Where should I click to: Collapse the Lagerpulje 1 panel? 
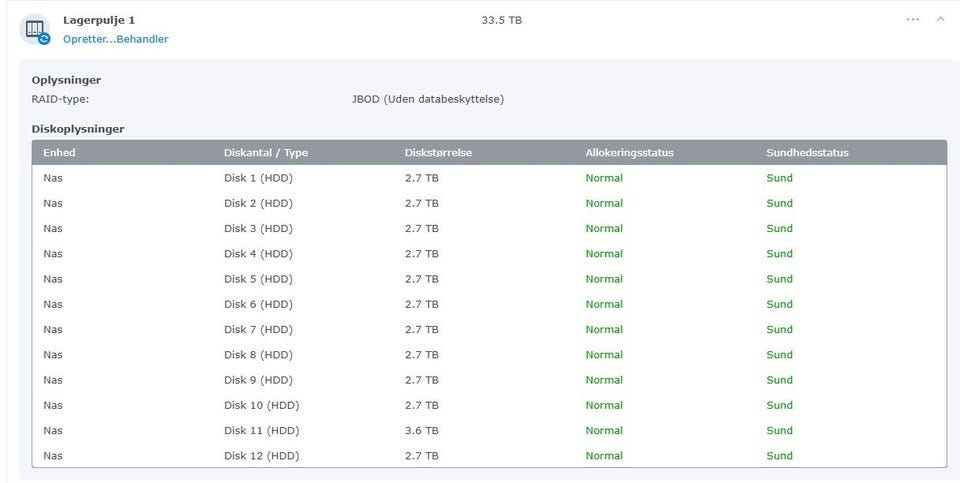pyautogui.click(x=940, y=20)
